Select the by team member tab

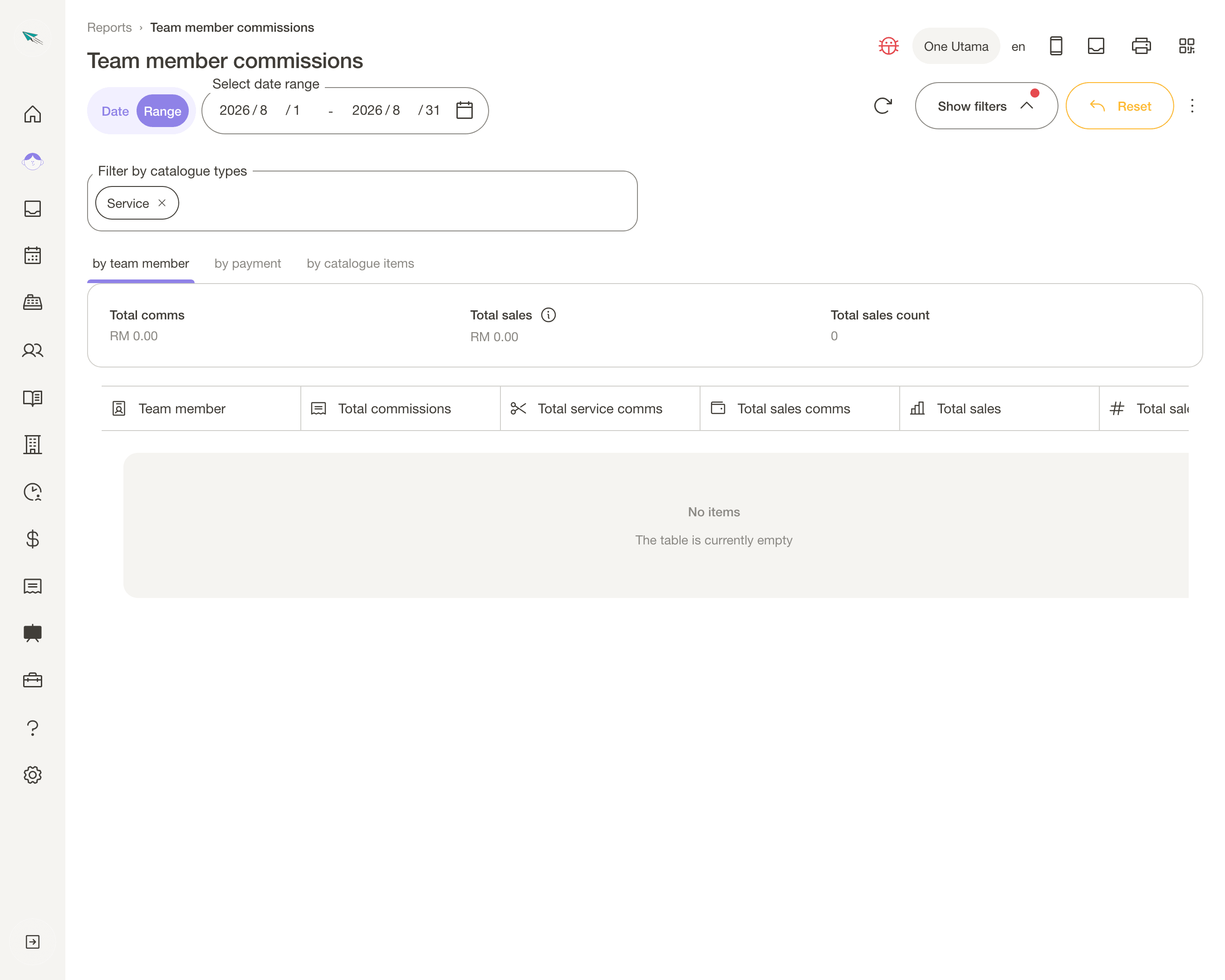[140, 264]
